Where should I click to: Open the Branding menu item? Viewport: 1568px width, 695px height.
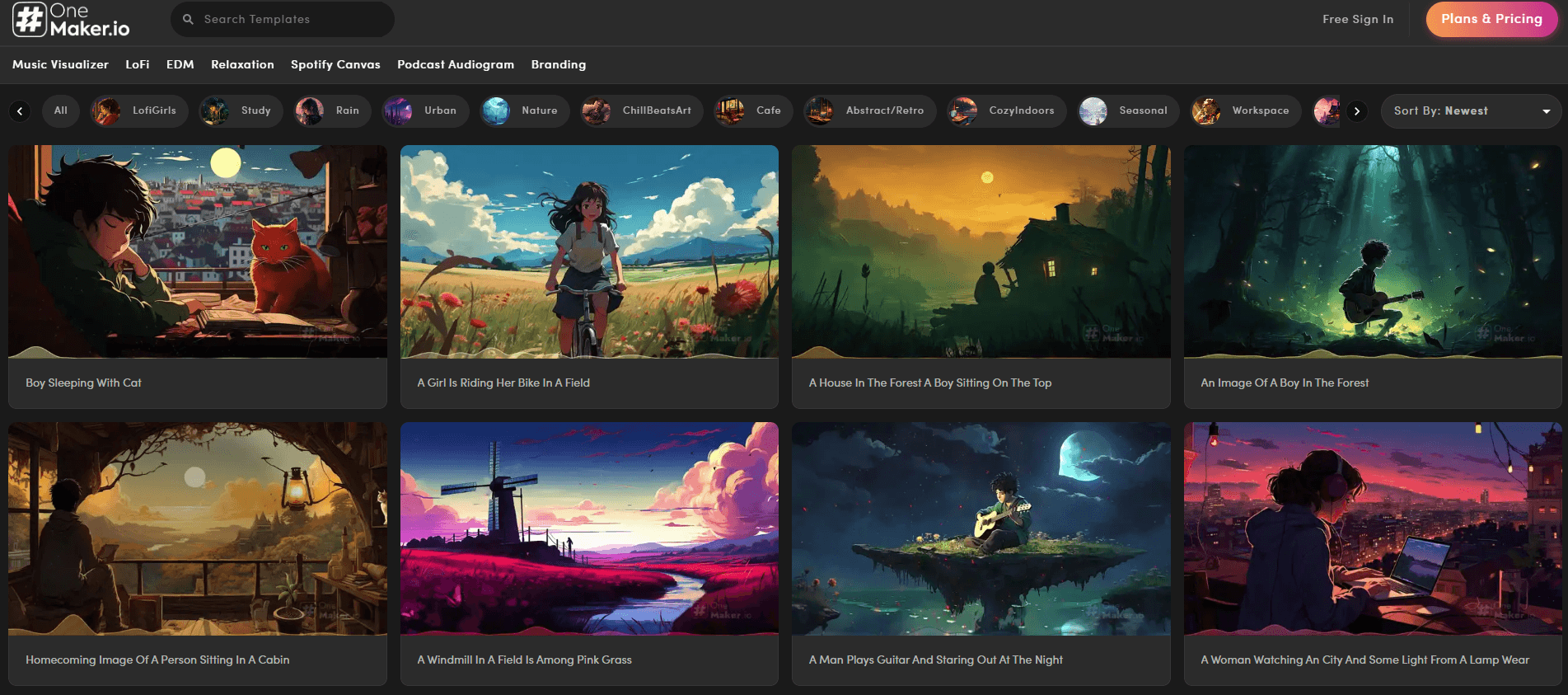[559, 64]
